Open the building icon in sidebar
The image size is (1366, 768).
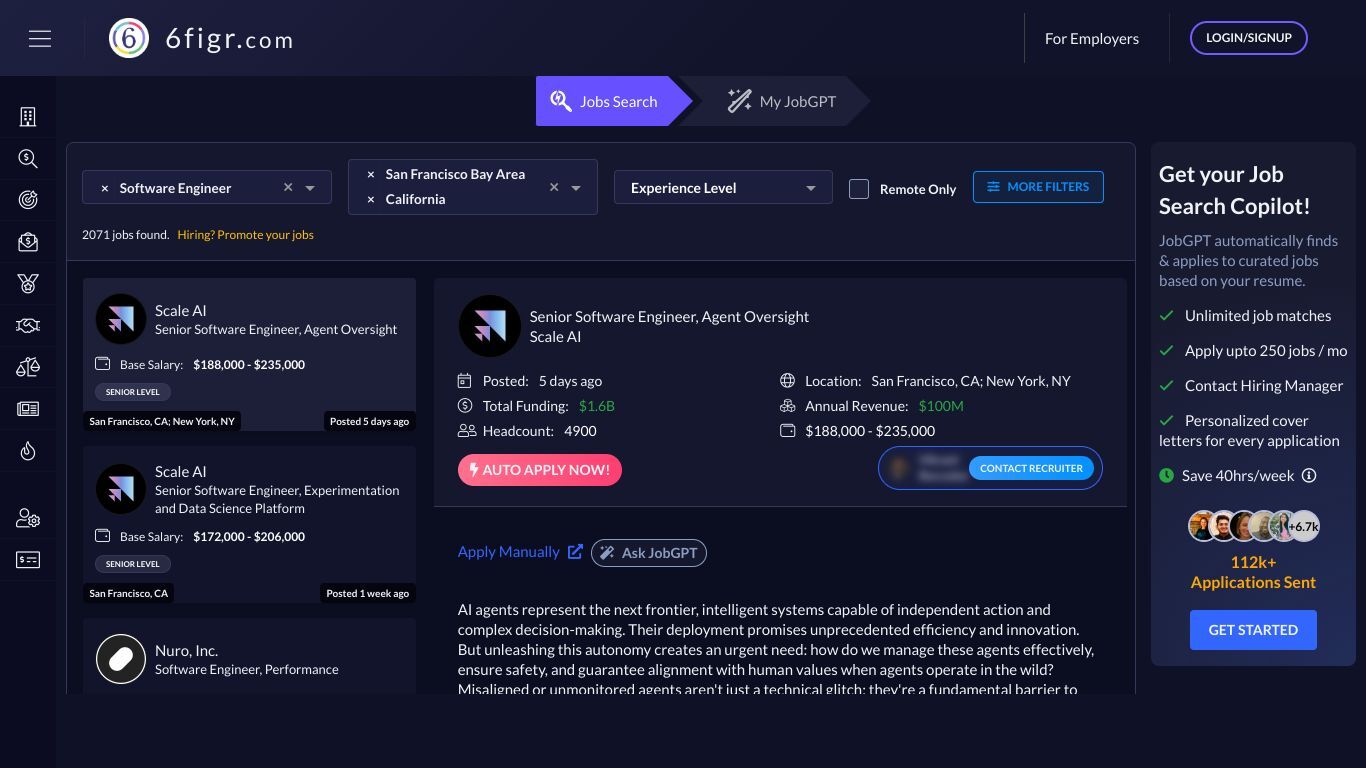point(28,117)
